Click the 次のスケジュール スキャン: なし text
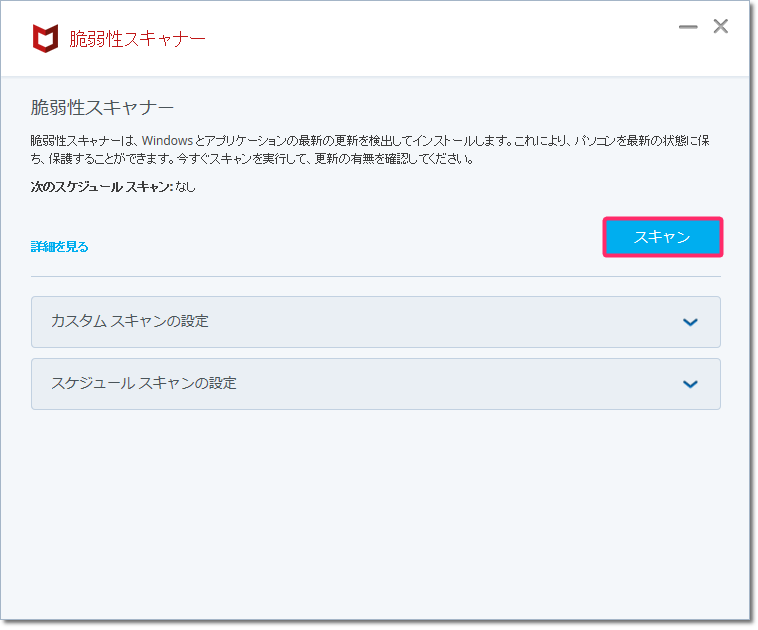Image resolution: width=758 pixels, height=630 pixels. (113, 187)
